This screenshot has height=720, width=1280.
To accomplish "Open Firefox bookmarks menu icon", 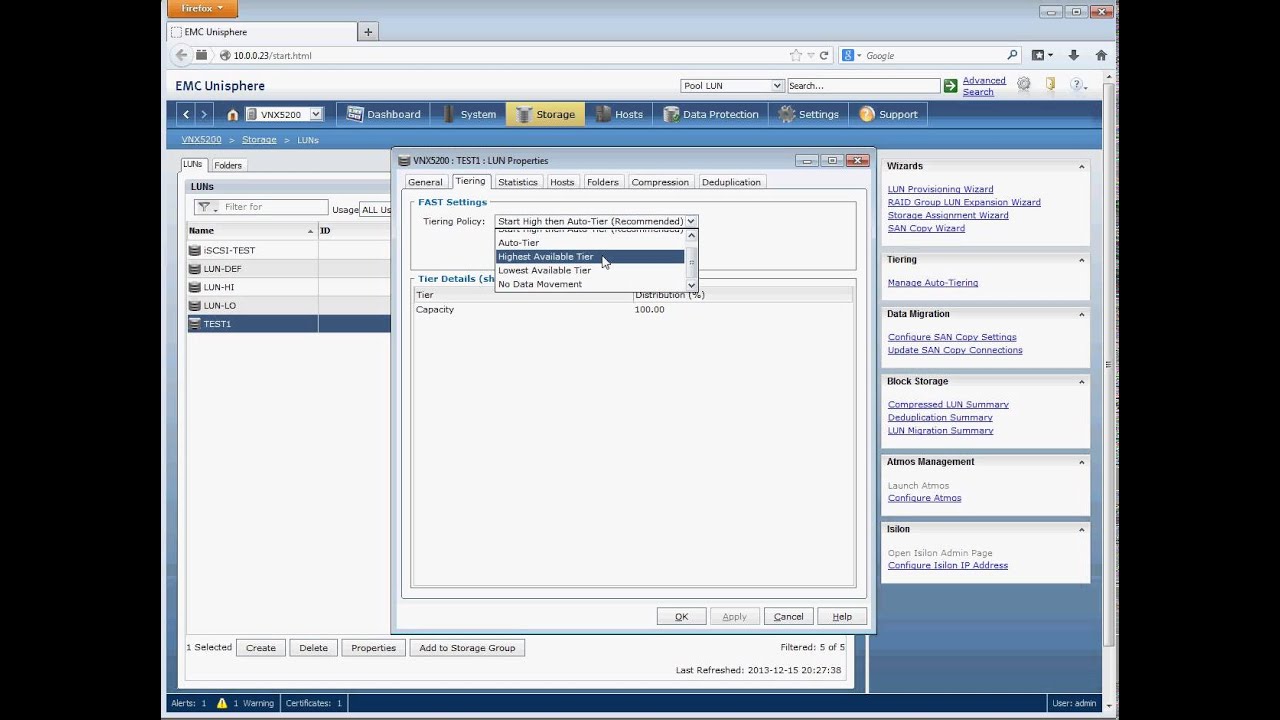I will [1042, 56].
